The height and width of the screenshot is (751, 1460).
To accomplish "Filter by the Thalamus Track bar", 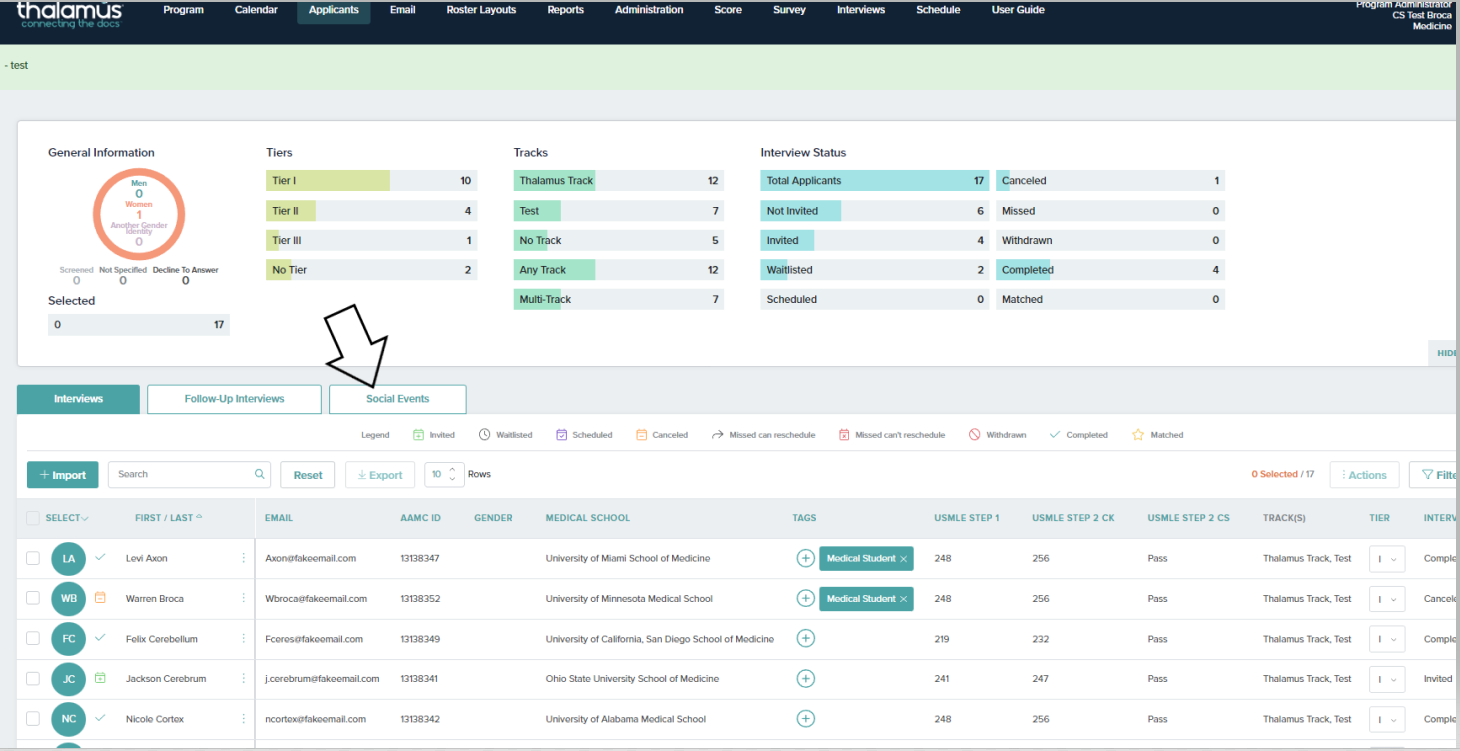I will coord(619,181).
